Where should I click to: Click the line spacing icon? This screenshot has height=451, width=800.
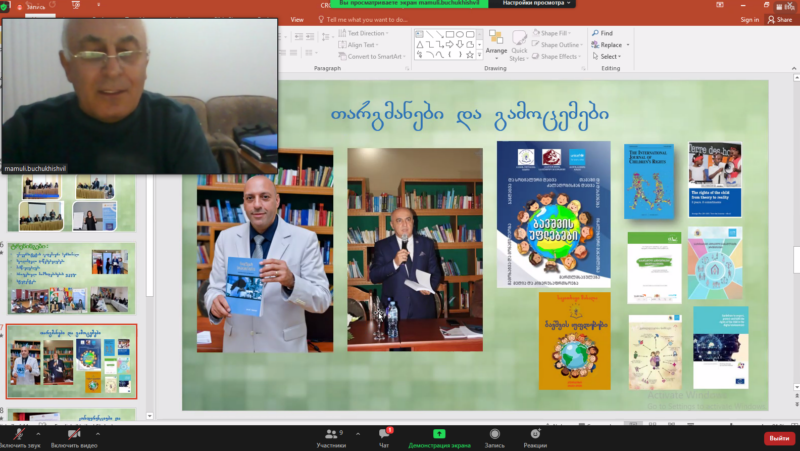[x=326, y=36]
